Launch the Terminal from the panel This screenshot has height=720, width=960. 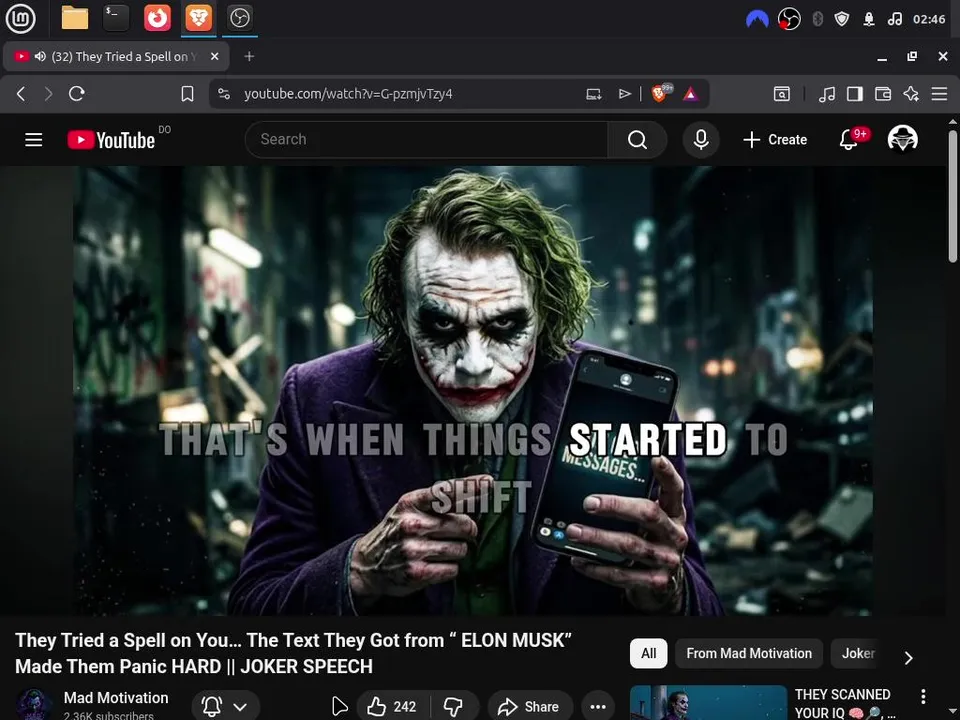tap(116, 18)
